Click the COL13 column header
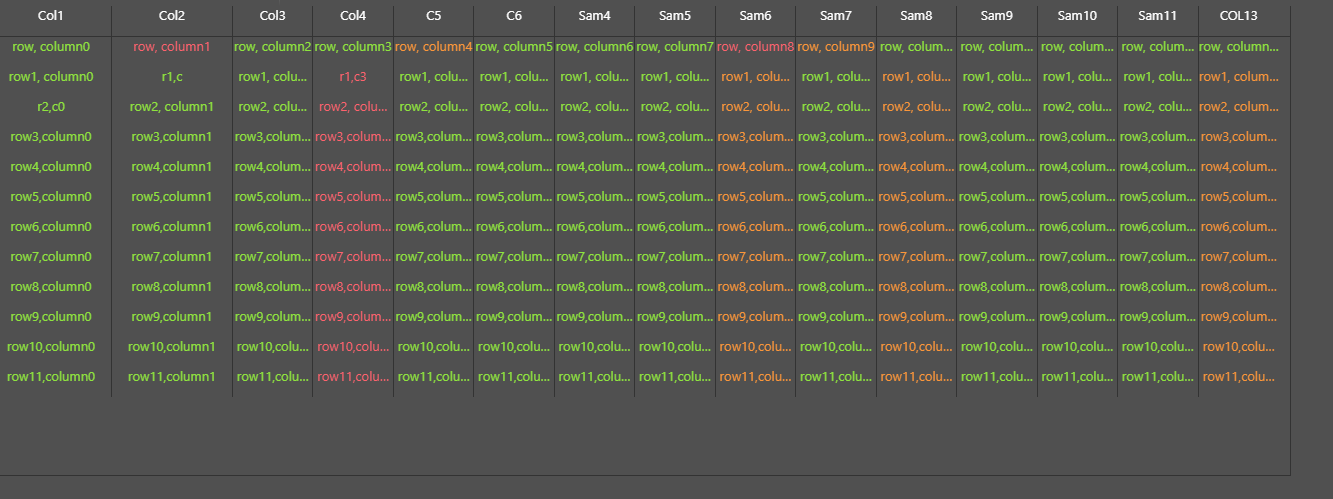 1239,16
